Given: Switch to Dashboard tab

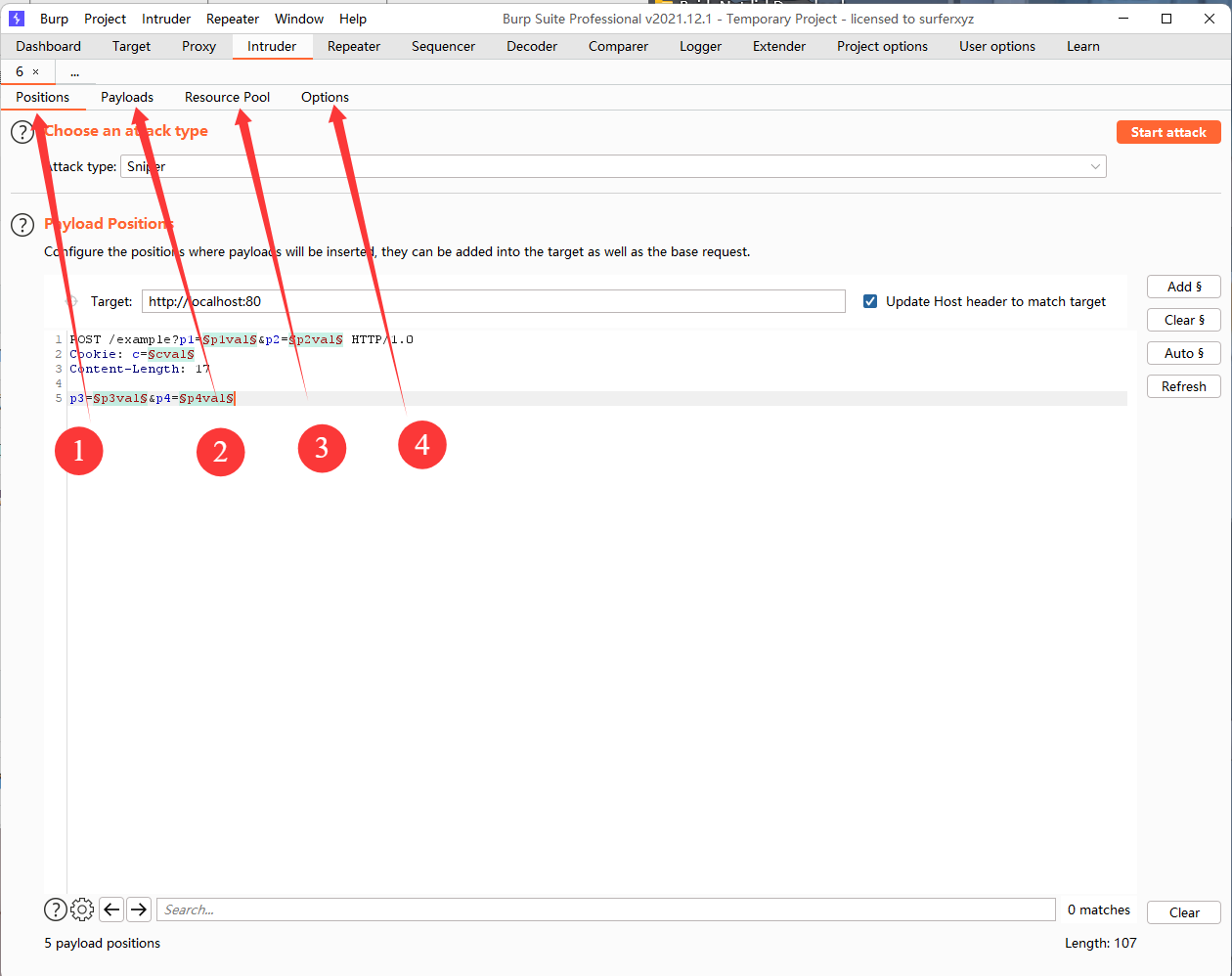Looking at the screenshot, I should 49,46.
